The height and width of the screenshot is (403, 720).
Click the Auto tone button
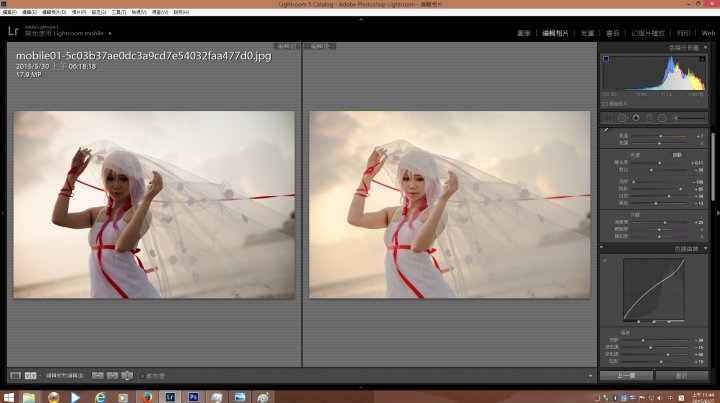tap(677, 155)
